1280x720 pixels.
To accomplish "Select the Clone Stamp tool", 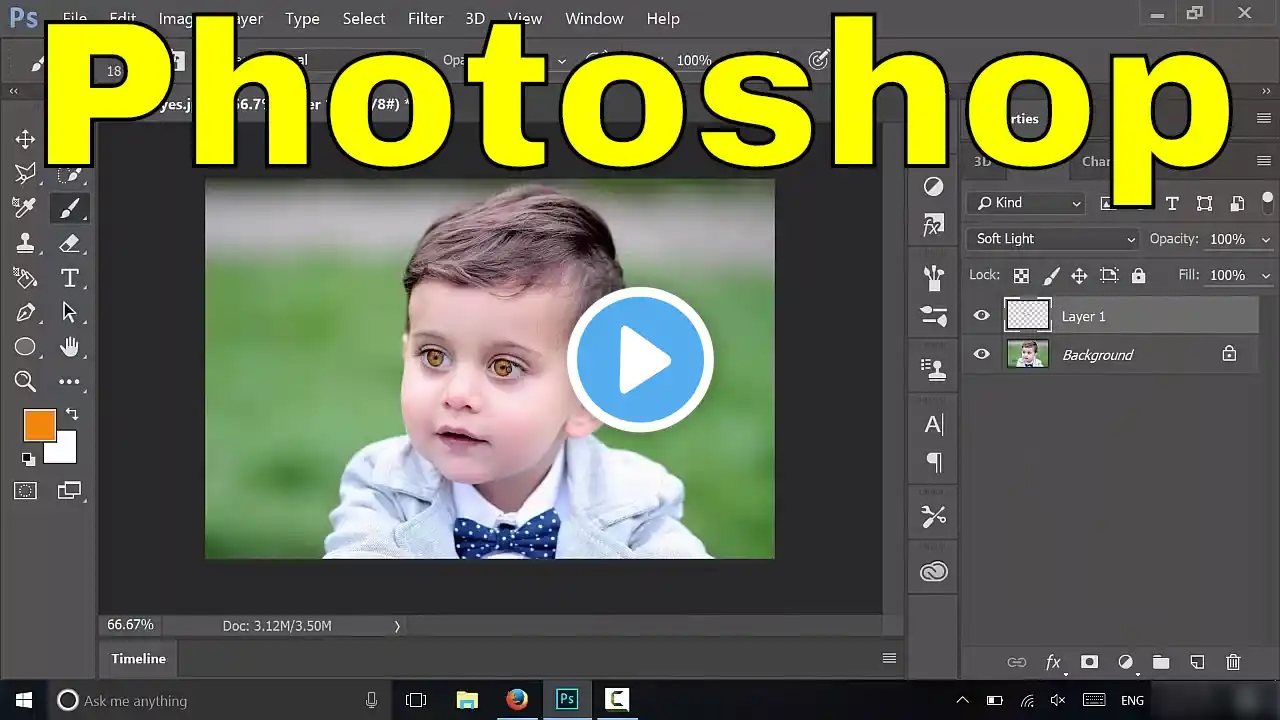I will (25, 243).
